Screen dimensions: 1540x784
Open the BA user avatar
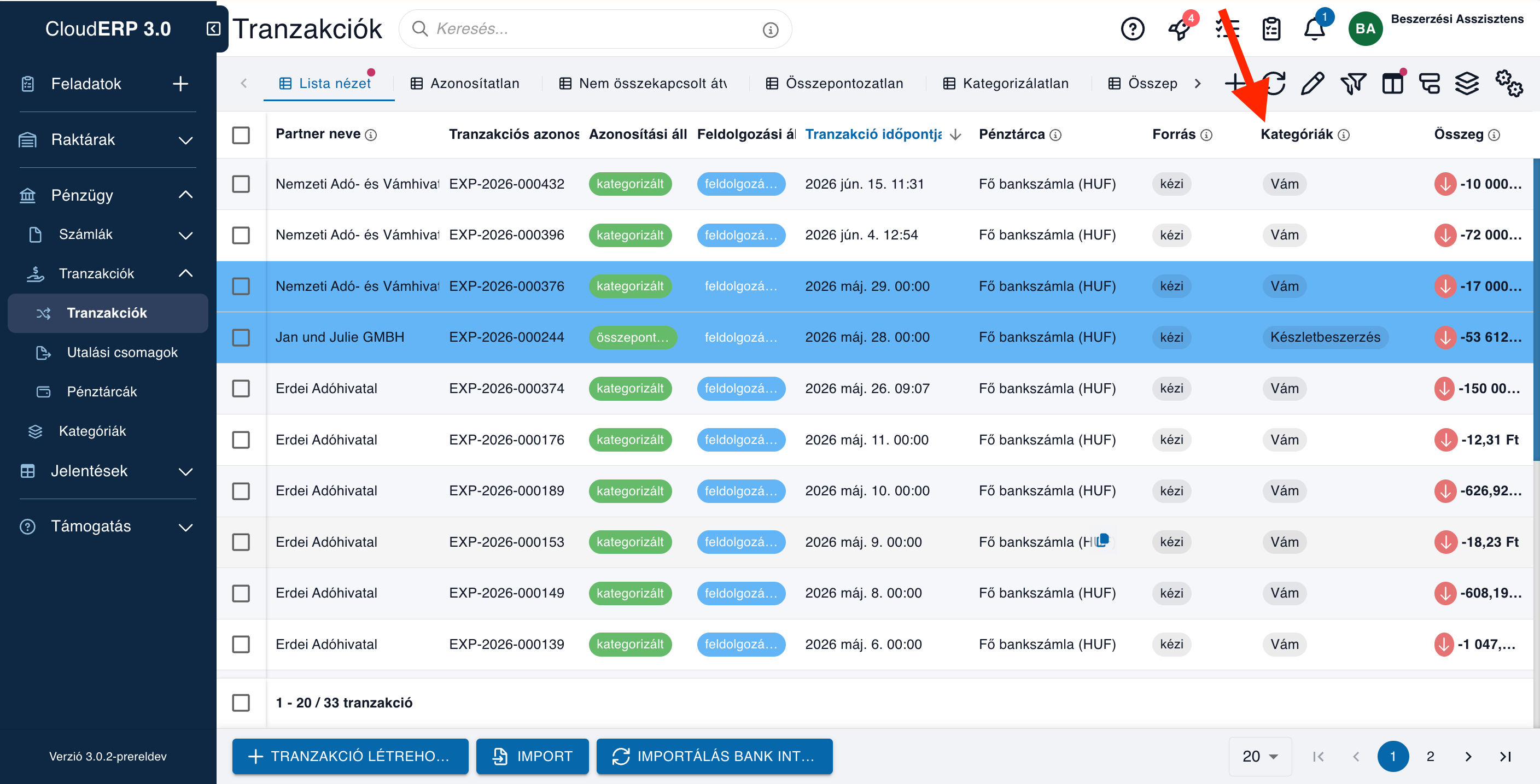pos(1365,28)
